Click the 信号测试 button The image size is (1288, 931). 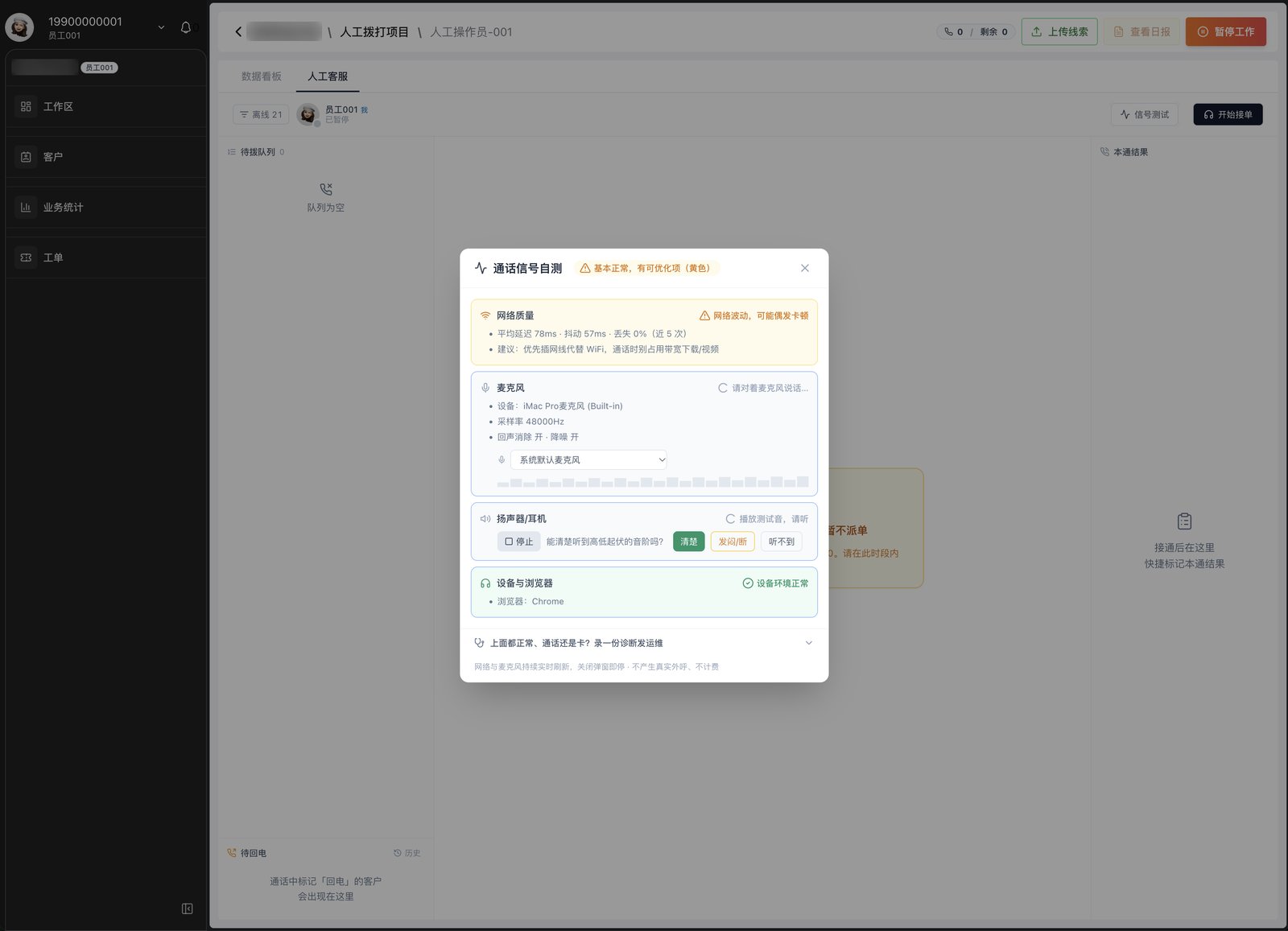pos(1144,114)
